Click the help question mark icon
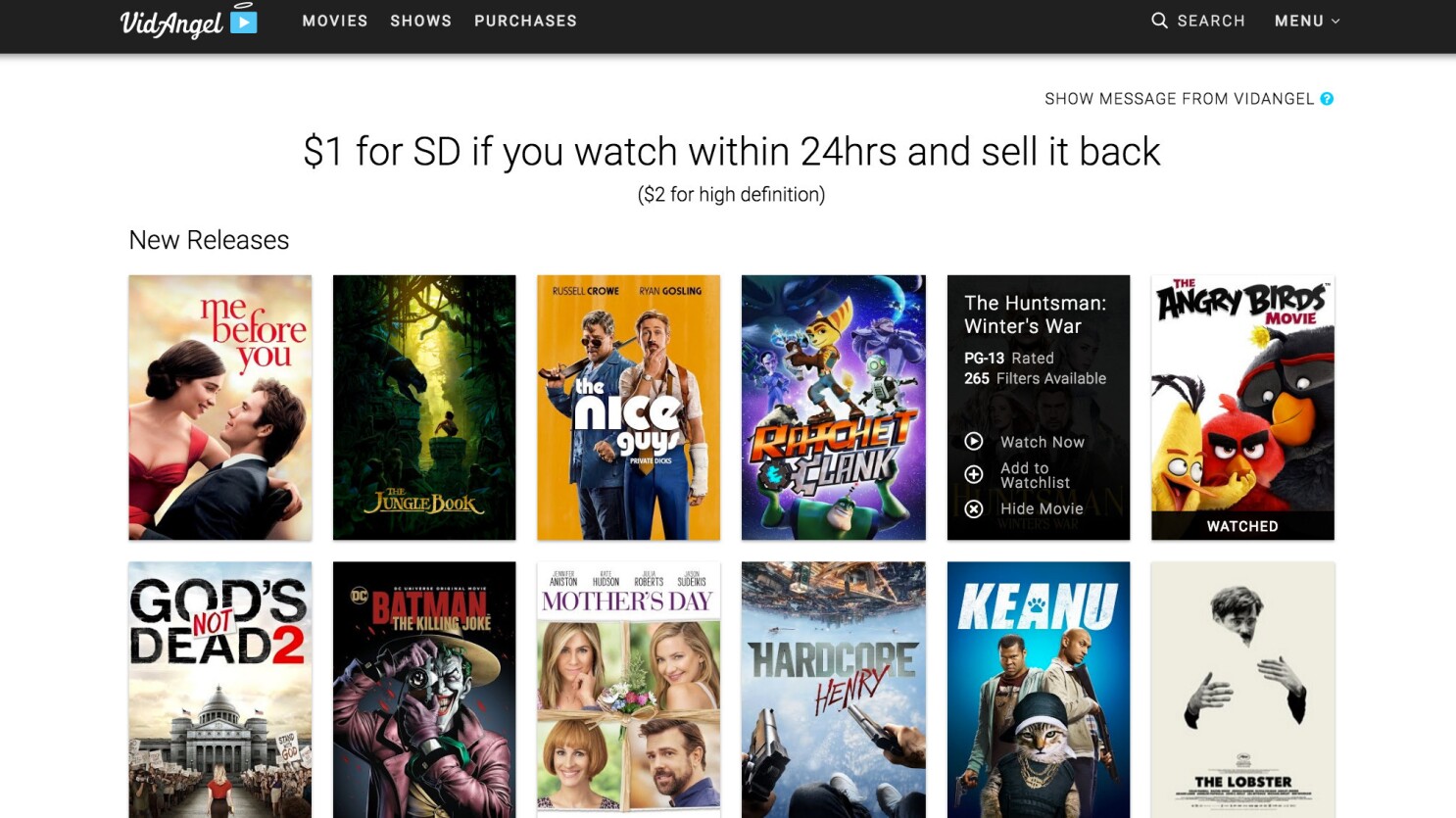The image size is (1456, 818). pyautogui.click(x=1327, y=99)
